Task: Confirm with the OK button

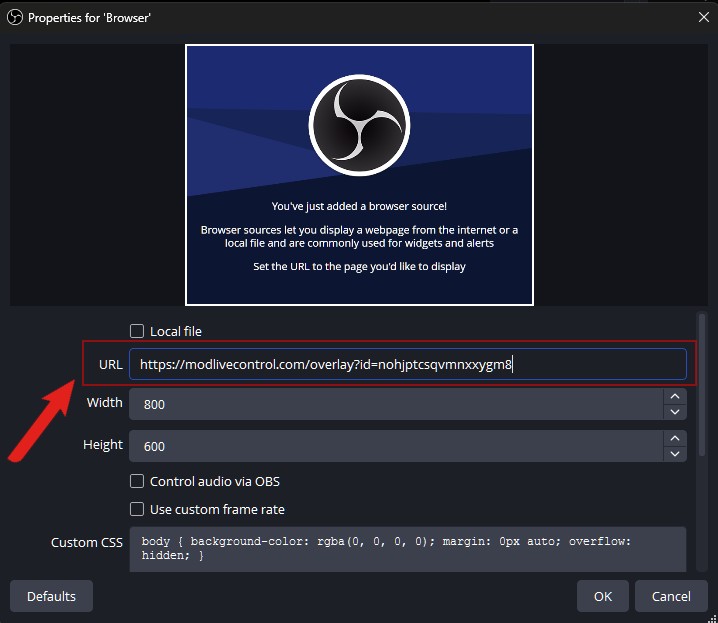Action: click(x=603, y=596)
